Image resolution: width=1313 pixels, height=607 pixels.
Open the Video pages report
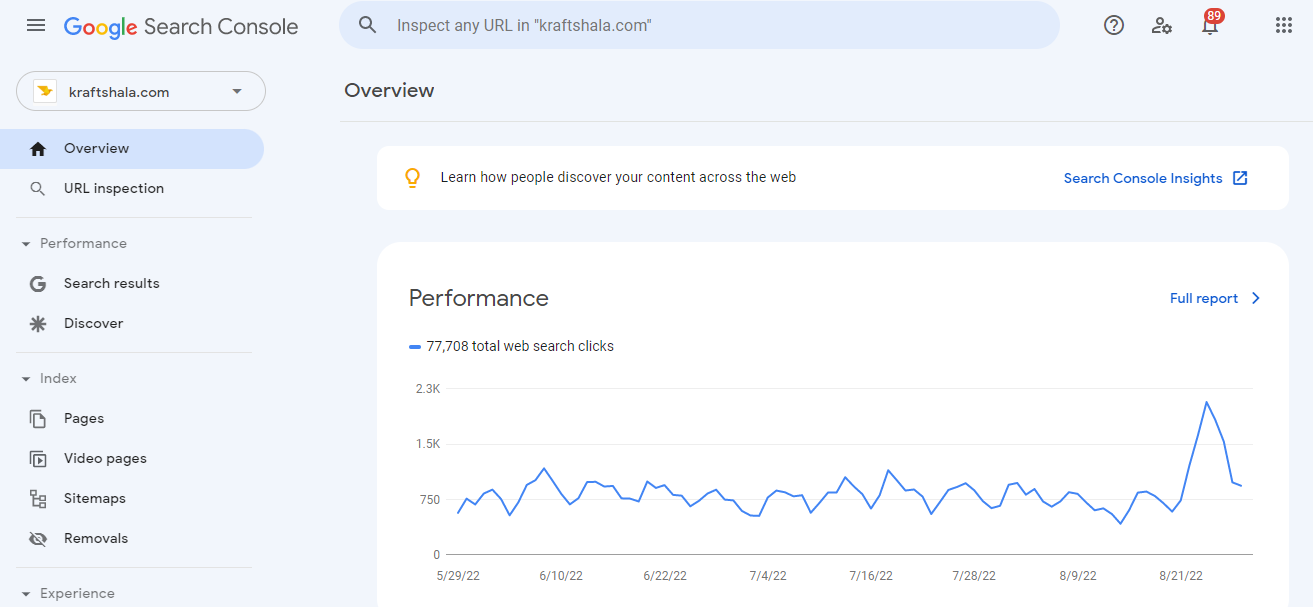[132, 459]
